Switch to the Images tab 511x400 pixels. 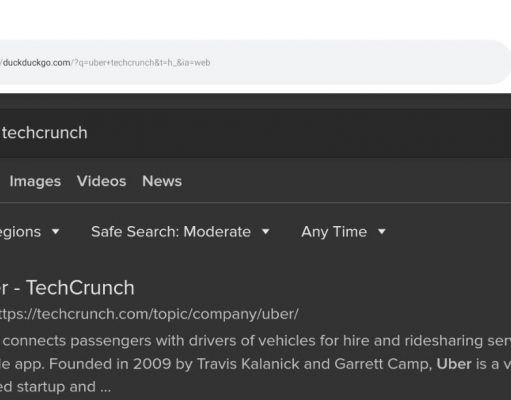click(35, 181)
